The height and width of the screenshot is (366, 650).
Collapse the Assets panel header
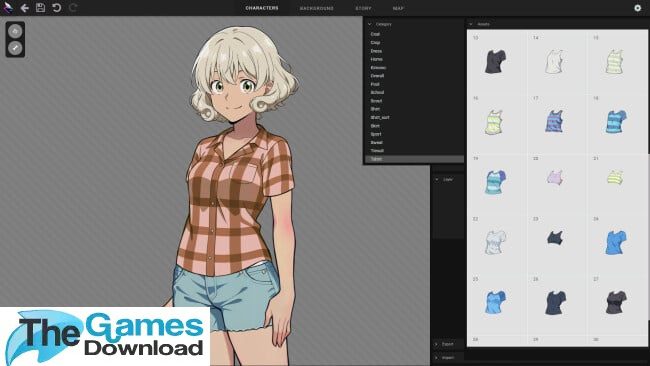[480, 24]
